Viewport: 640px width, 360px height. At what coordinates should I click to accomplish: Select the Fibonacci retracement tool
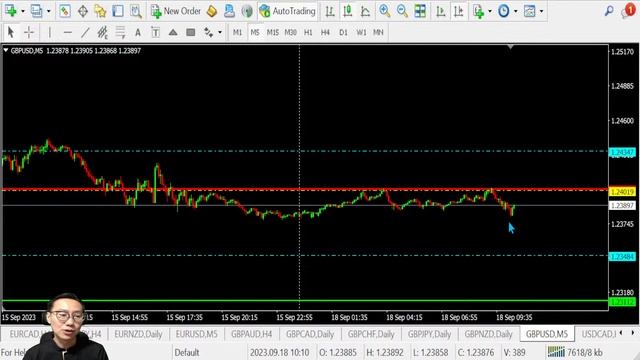tap(120, 32)
